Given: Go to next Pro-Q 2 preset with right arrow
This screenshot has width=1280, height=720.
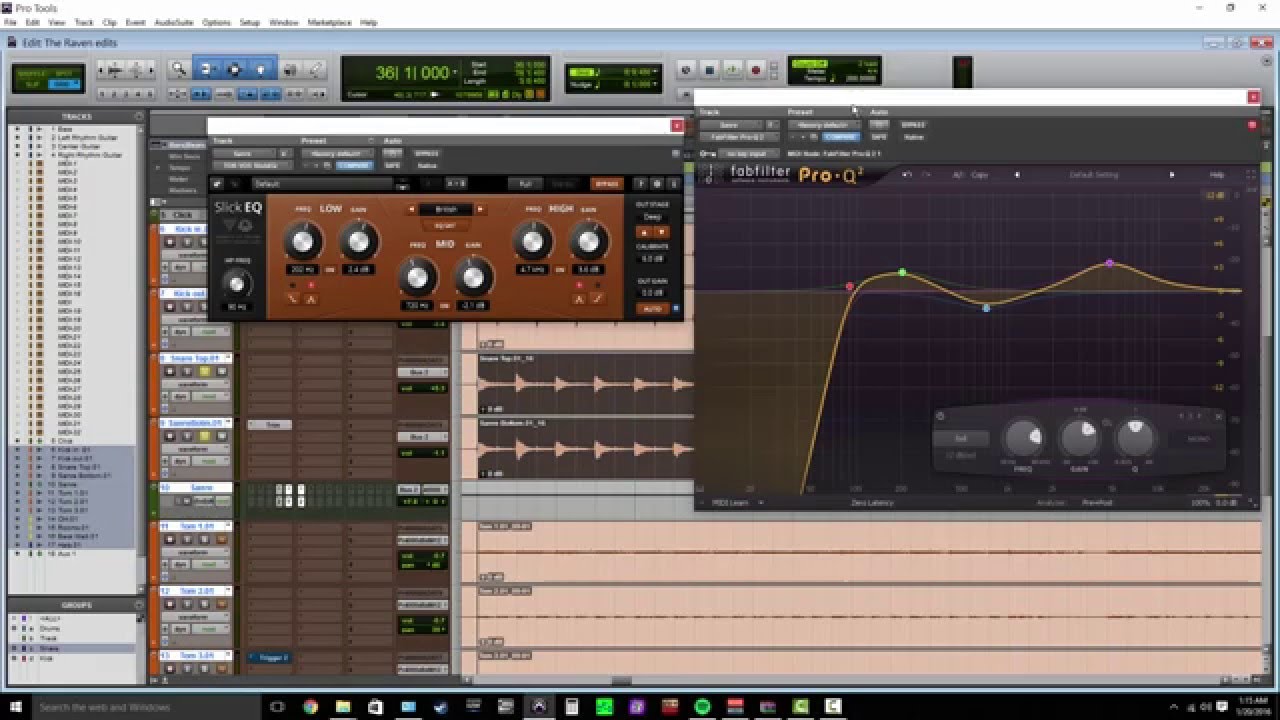Looking at the screenshot, I should coord(1172,175).
